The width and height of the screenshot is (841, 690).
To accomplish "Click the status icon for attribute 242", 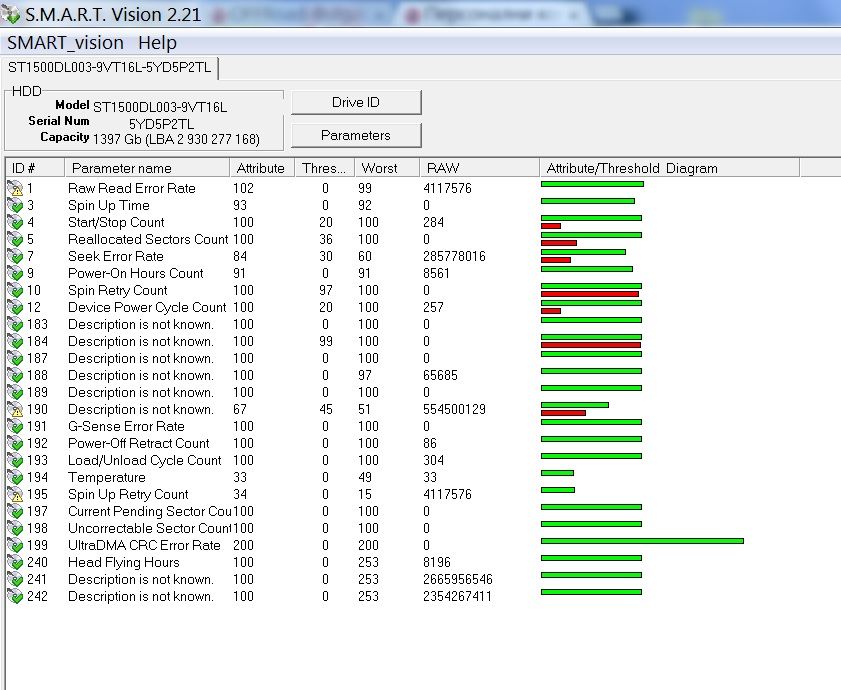I will pos(15,596).
